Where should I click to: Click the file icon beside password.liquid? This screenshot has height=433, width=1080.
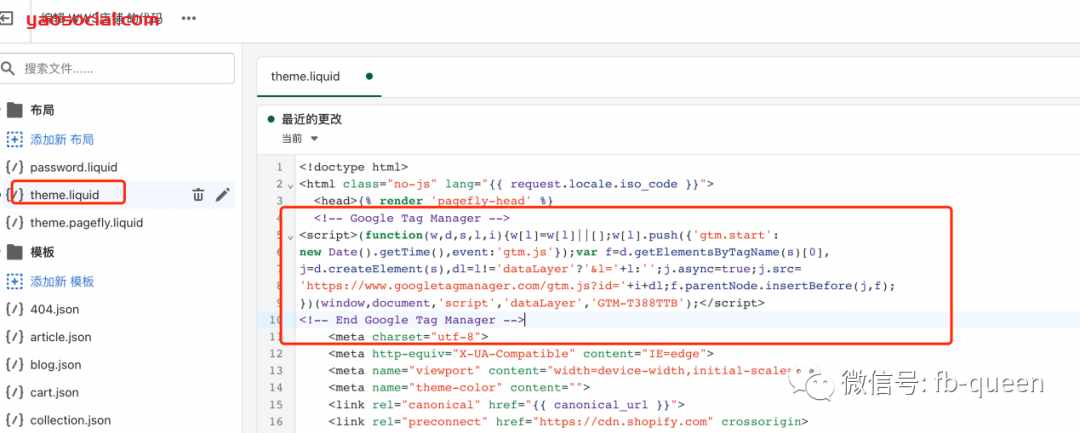click(14, 167)
